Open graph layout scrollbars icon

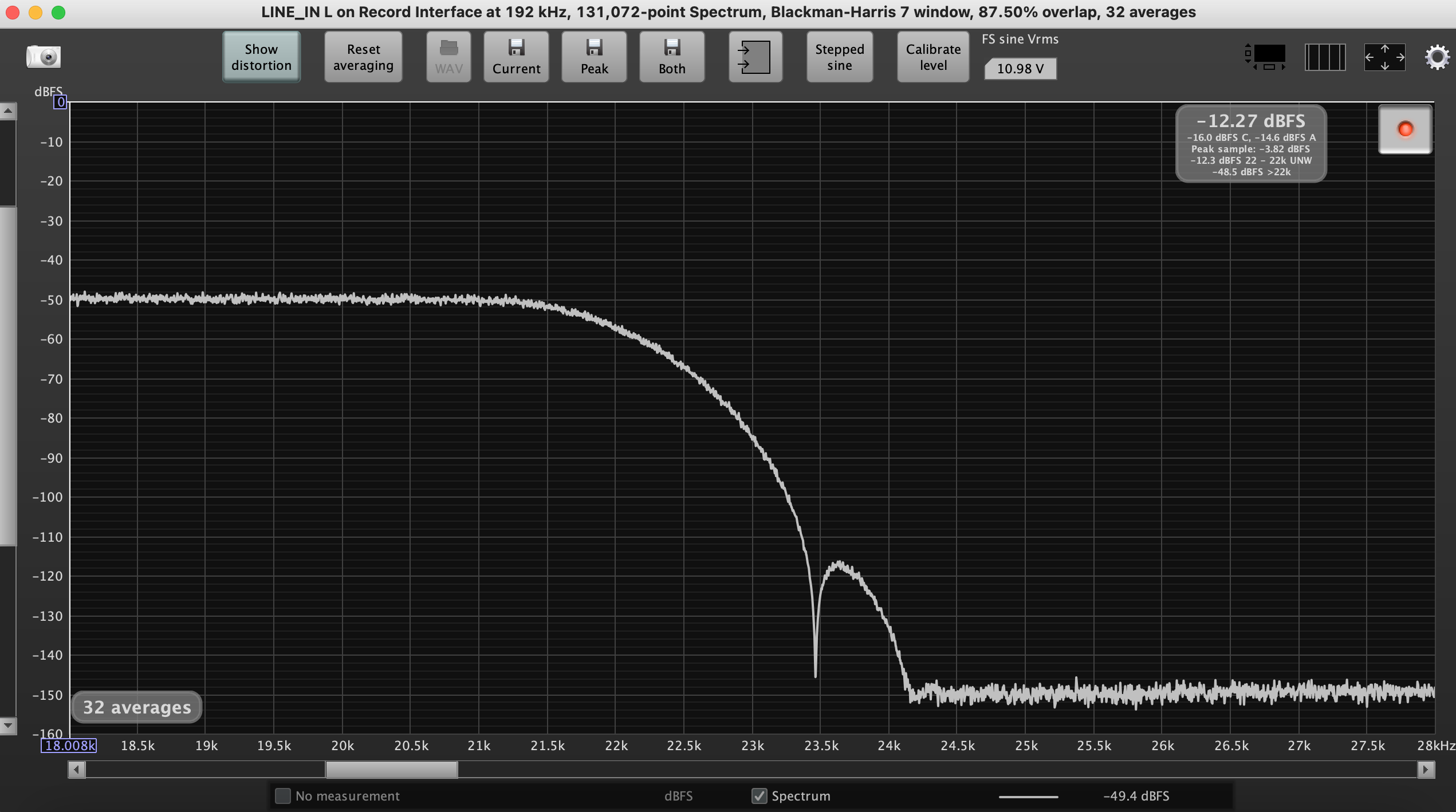(1266, 57)
